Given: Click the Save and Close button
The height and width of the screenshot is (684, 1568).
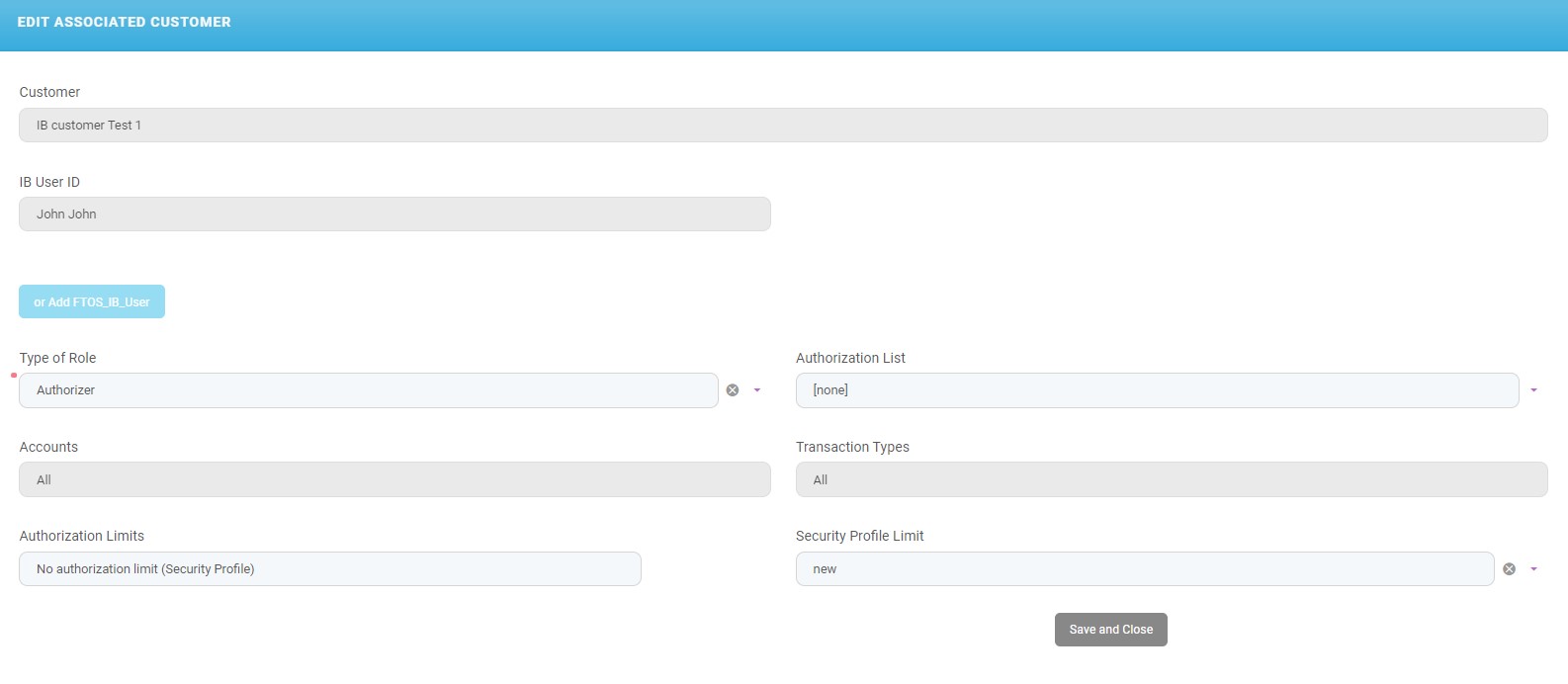Looking at the screenshot, I should [x=1110, y=630].
